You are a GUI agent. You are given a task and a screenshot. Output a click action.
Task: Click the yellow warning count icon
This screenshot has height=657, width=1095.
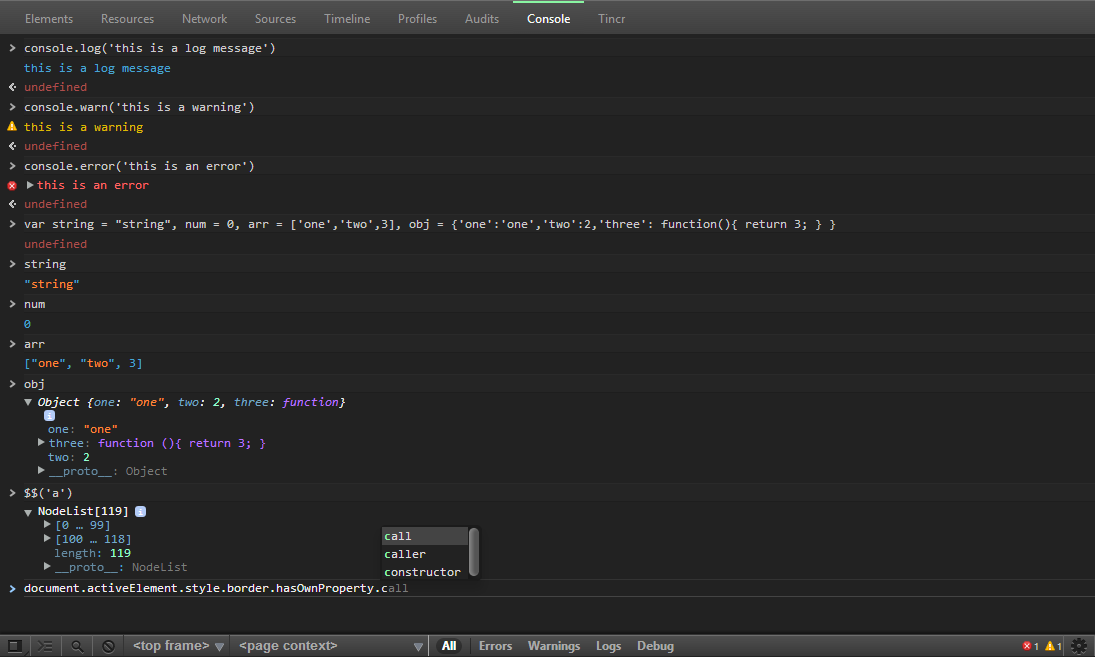click(1050, 646)
